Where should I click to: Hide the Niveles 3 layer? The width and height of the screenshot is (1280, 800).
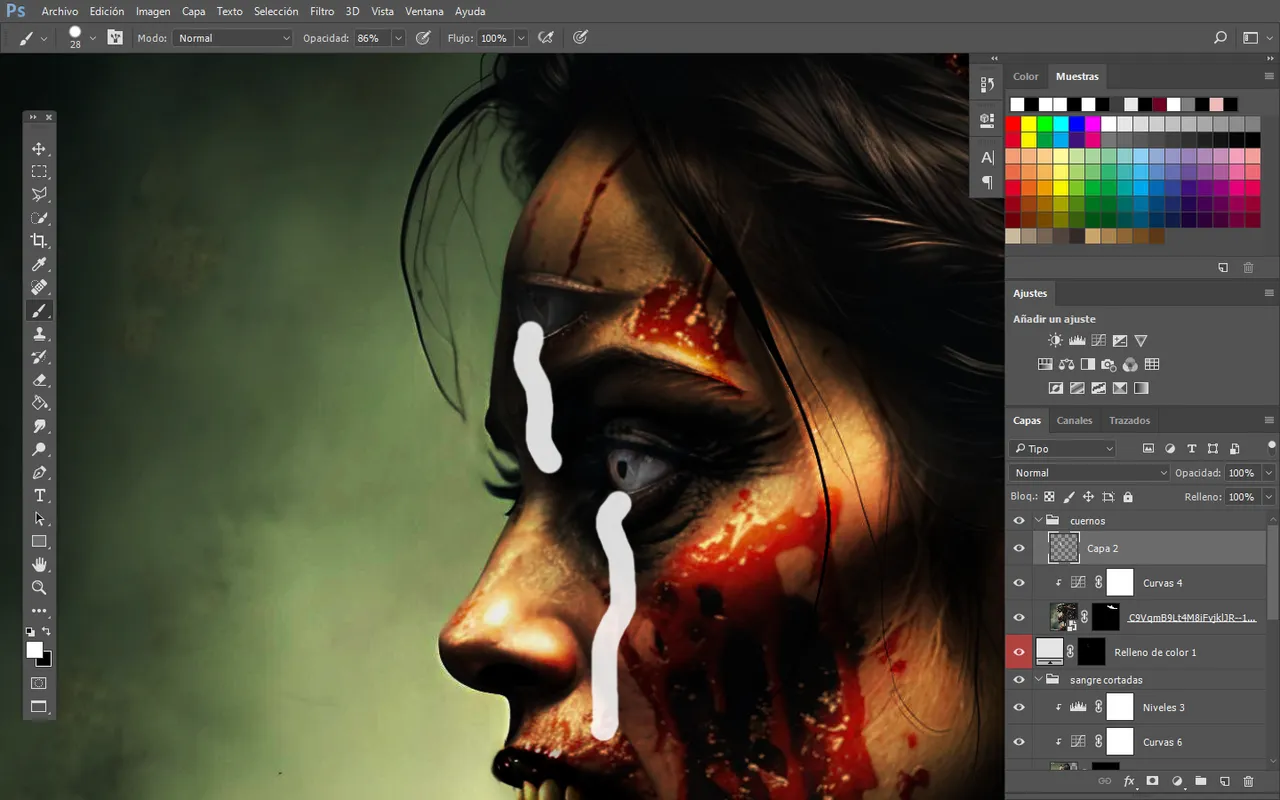[1019, 707]
